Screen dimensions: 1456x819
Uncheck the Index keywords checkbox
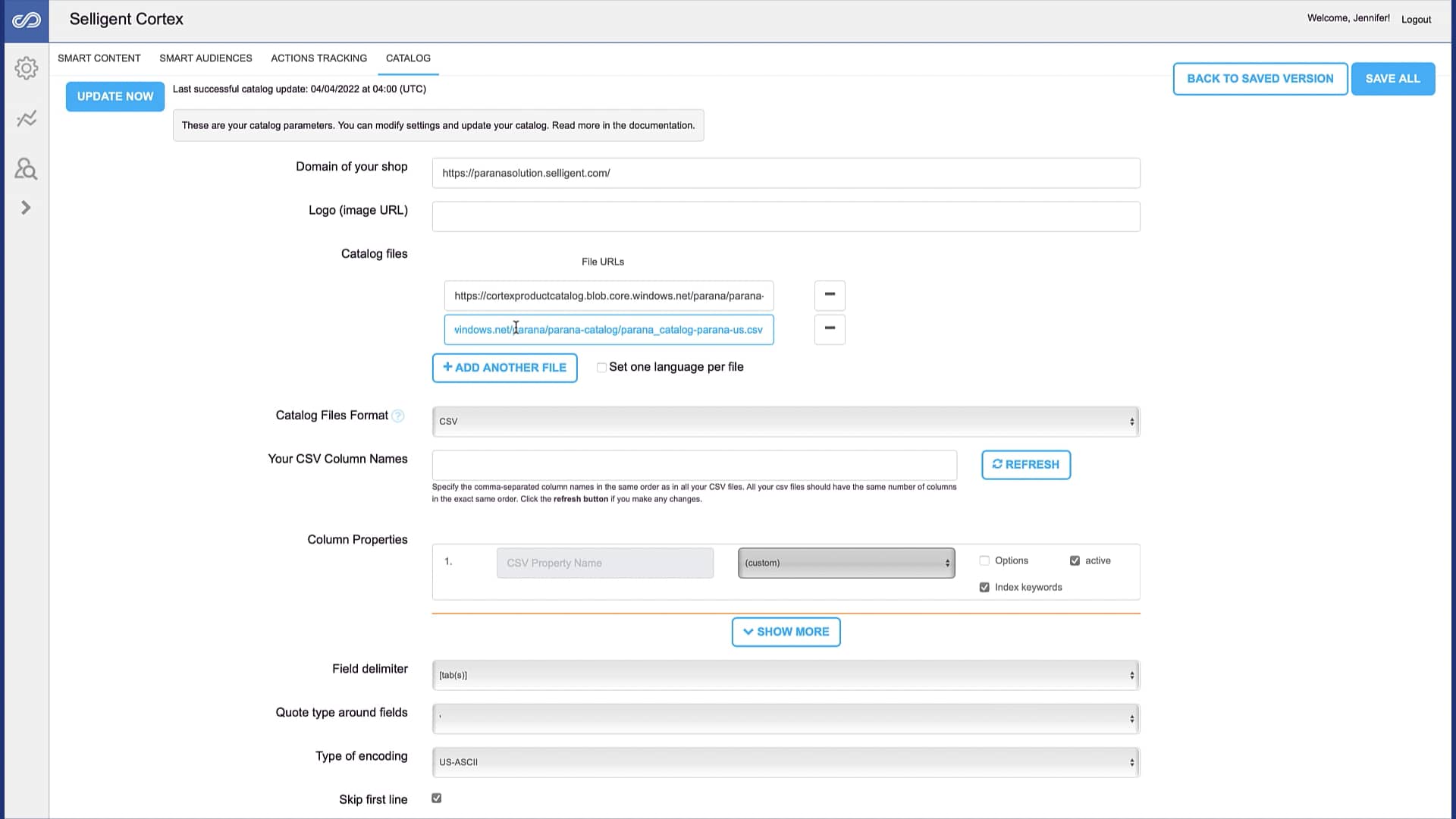point(984,587)
